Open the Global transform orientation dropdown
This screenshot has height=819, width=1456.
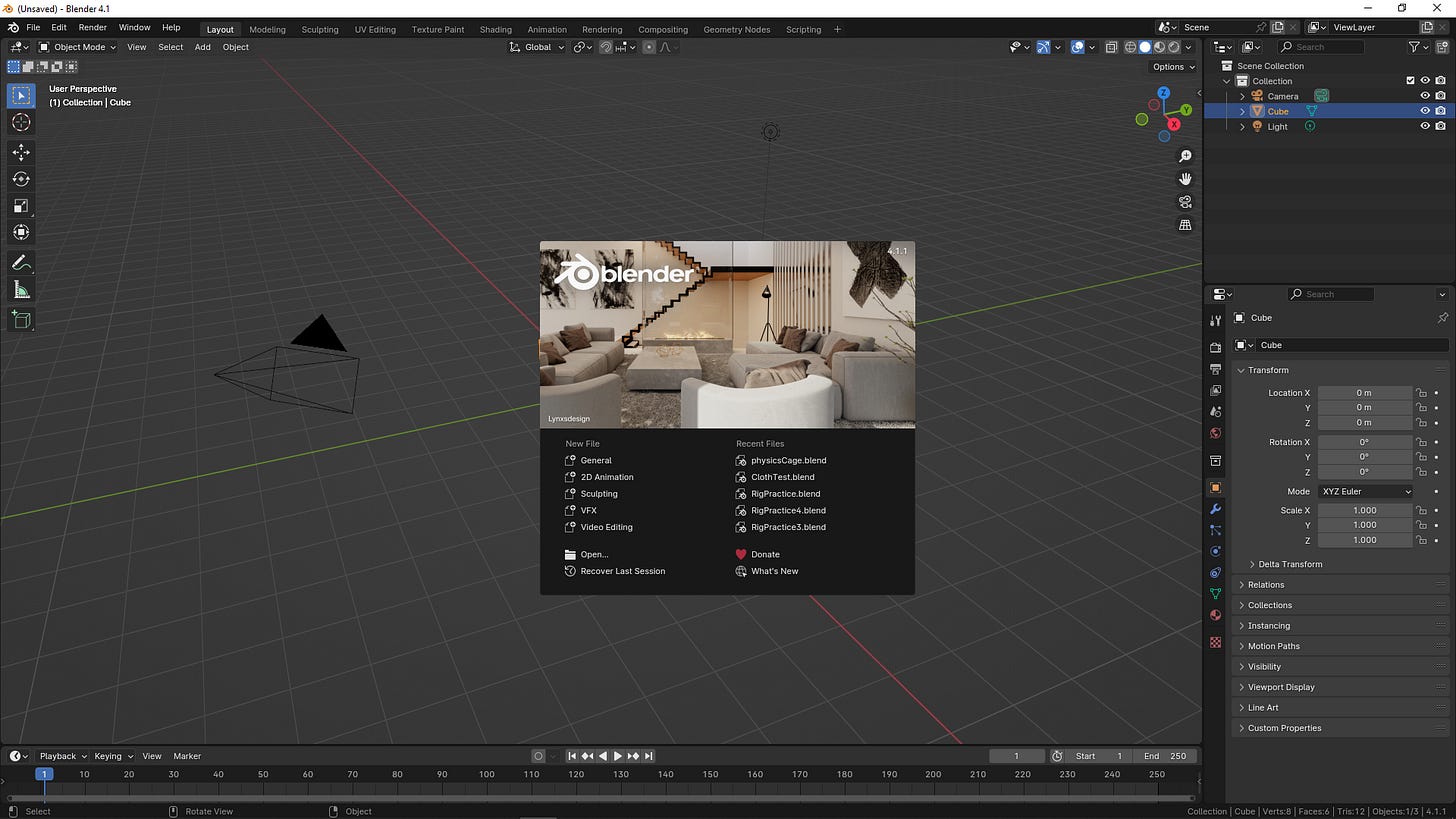point(537,47)
